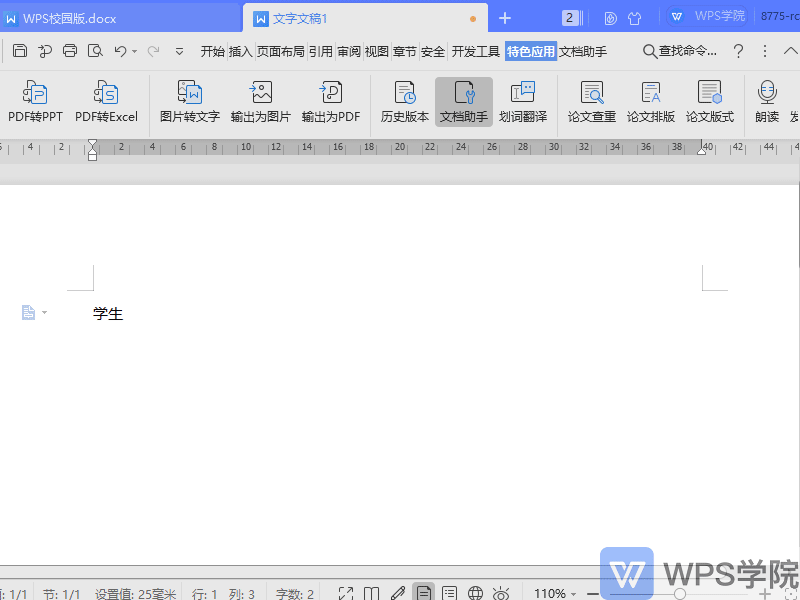Viewport: 800px width, 600px height.
Task: Click the 查找命令 search box
Action: 680,51
